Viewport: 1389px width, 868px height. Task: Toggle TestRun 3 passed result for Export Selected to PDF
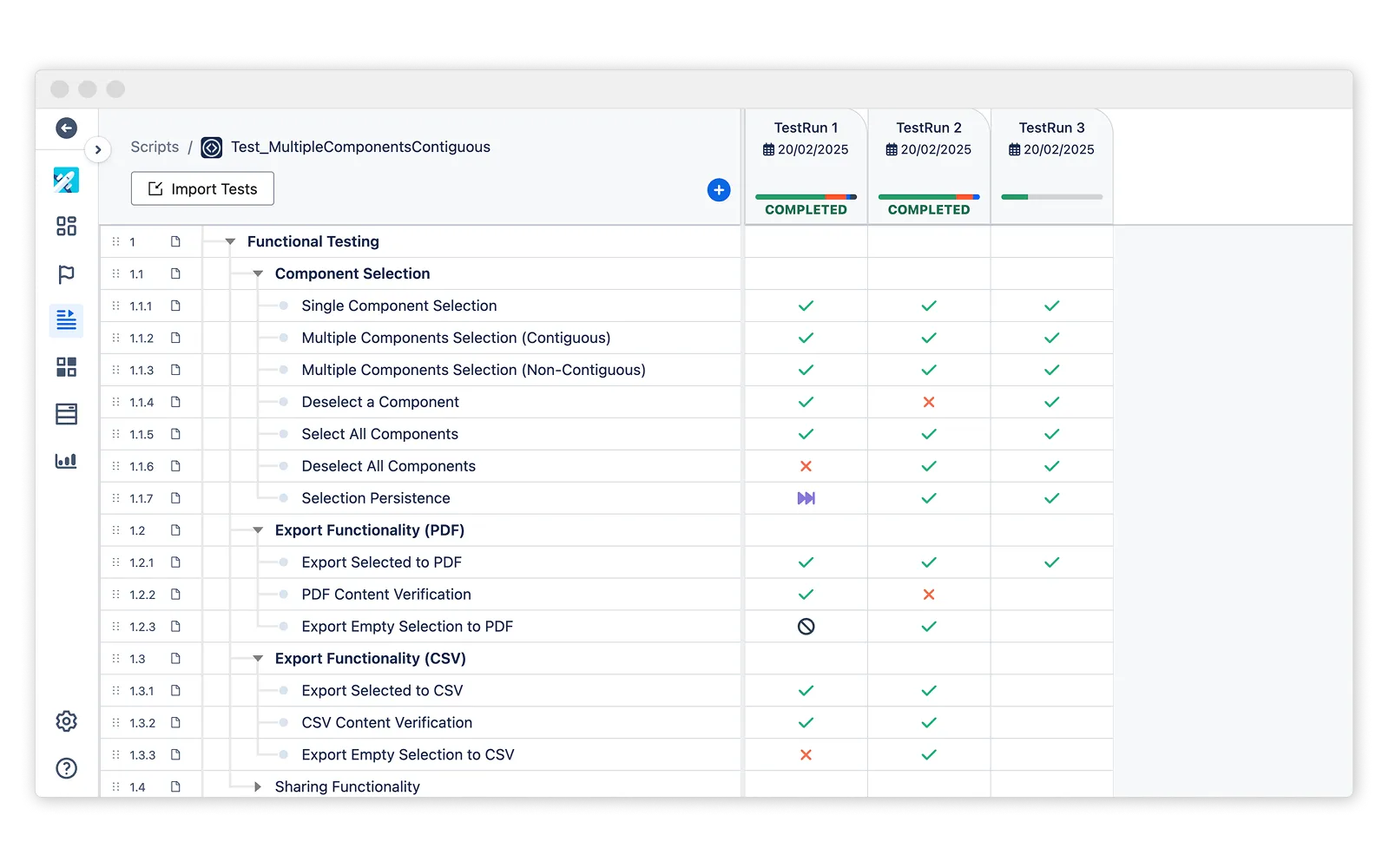pos(1051,562)
